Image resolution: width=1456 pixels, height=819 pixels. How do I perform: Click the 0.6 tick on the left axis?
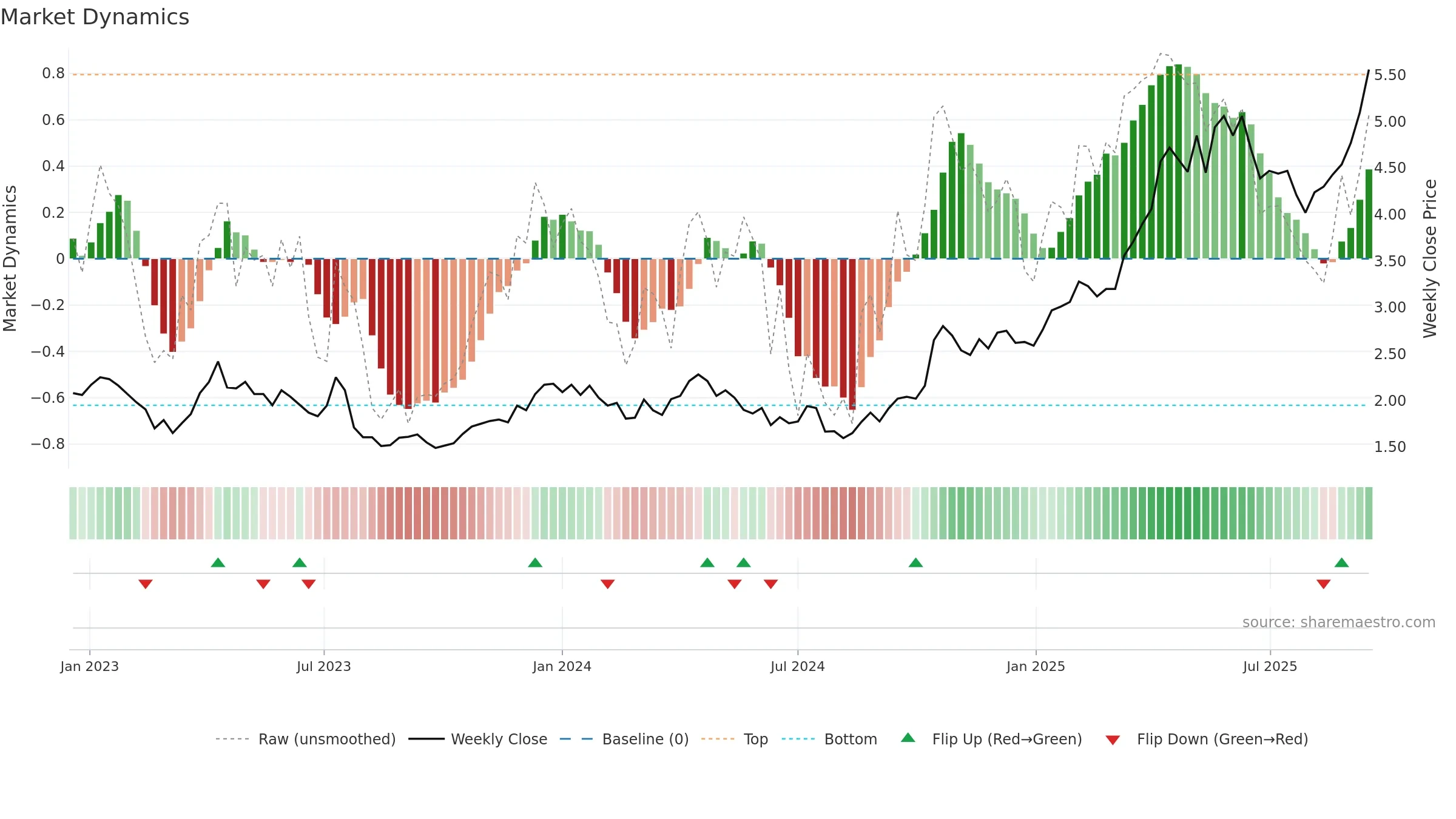pos(53,120)
